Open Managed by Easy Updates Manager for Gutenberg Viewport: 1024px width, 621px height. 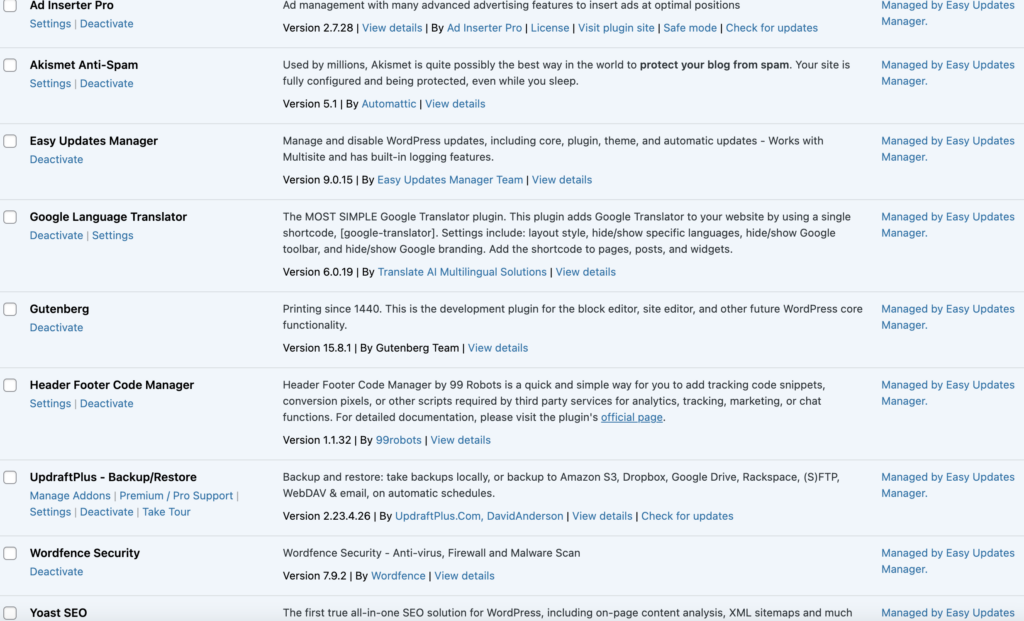point(948,317)
